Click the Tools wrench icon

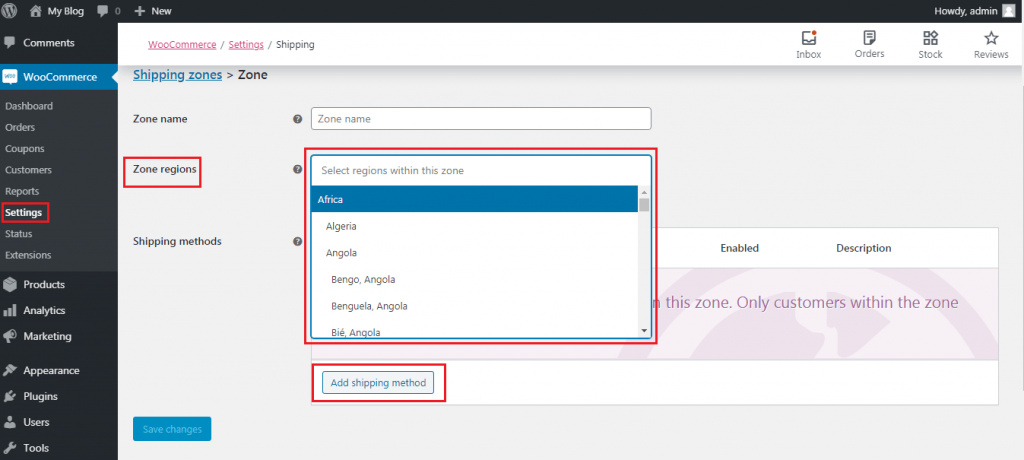pos(10,448)
